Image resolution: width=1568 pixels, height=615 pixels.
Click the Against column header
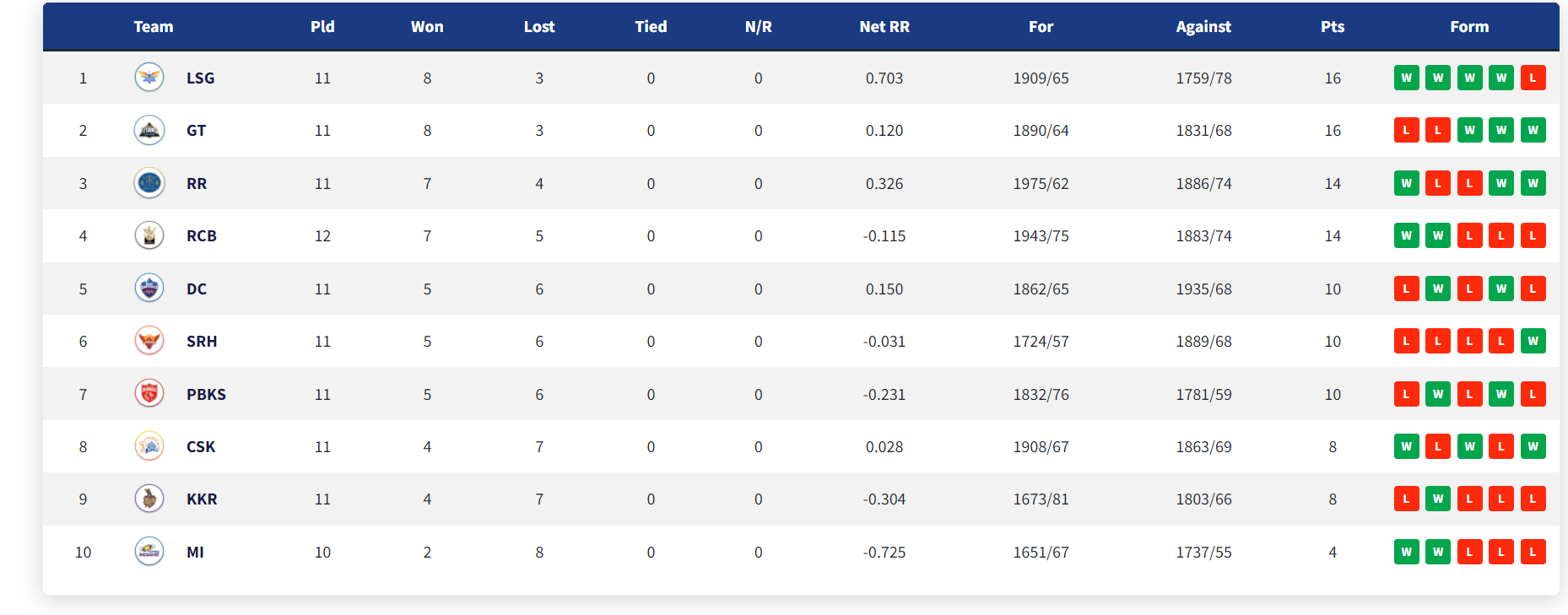point(1203,26)
